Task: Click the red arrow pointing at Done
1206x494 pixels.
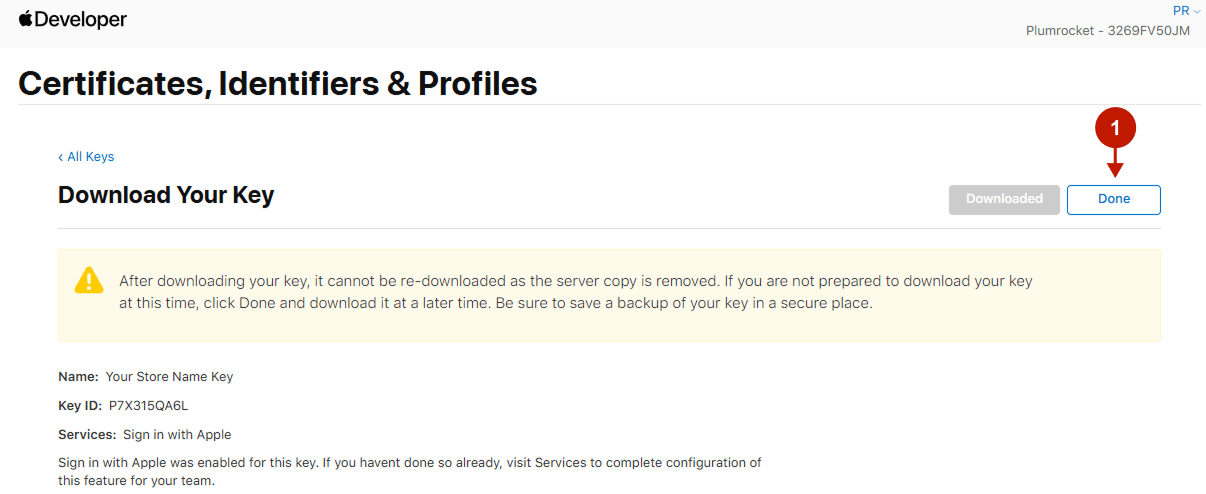Action: [1115, 162]
